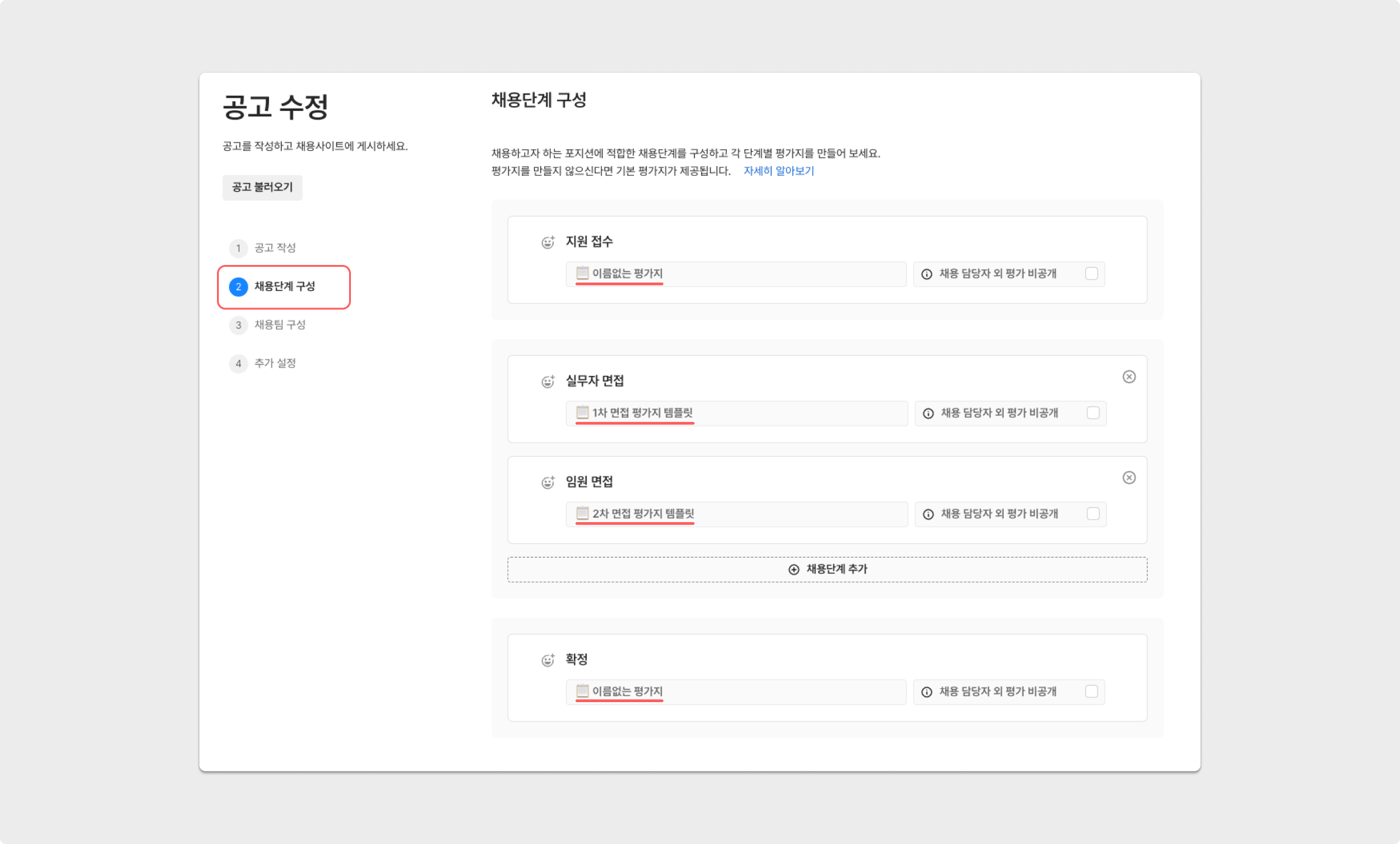Remove the 임원 면접 stage with X icon

tap(1128, 478)
